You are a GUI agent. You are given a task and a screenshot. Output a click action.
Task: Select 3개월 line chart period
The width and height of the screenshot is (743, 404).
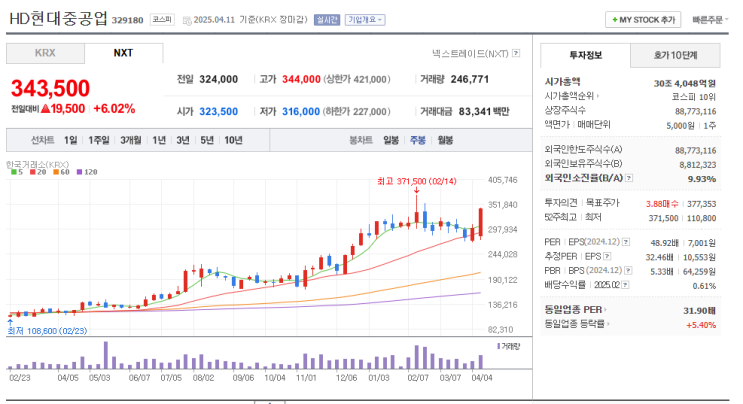[x=131, y=140]
